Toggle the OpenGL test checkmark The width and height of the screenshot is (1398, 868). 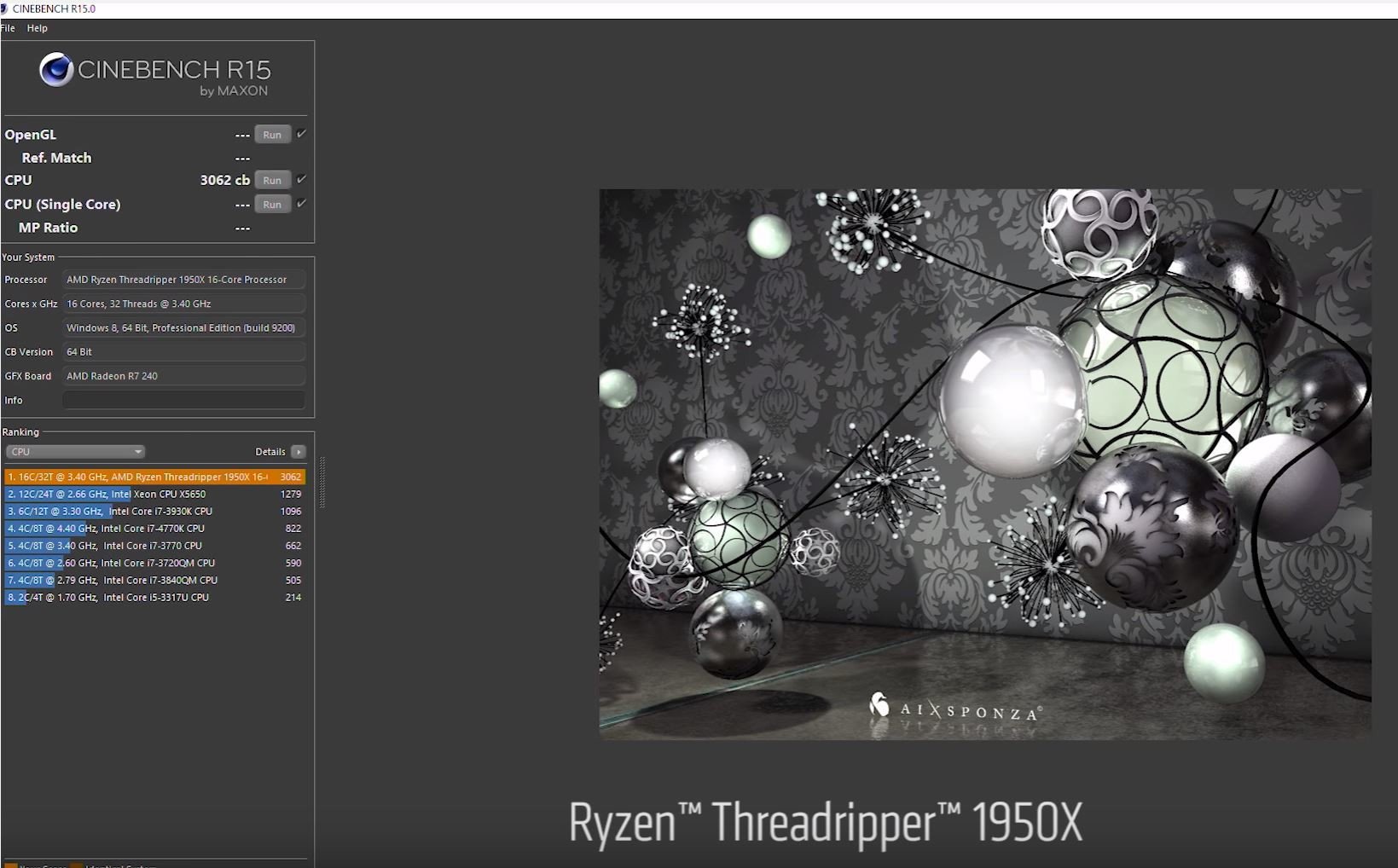301,134
